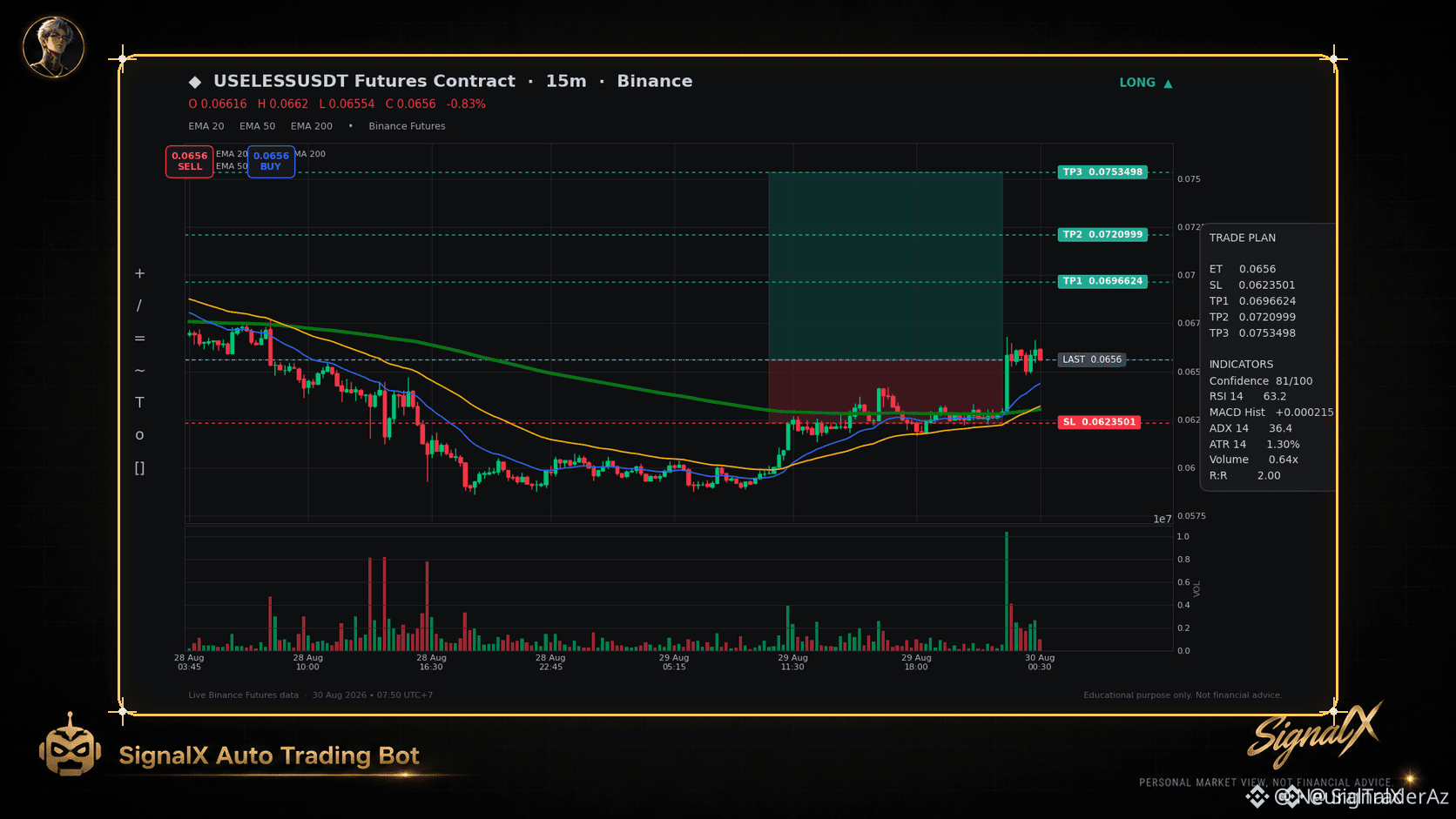The height and width of the screenshot is (819, 1456).
Task: Click the open value O 0.06616
Action: 218,104
